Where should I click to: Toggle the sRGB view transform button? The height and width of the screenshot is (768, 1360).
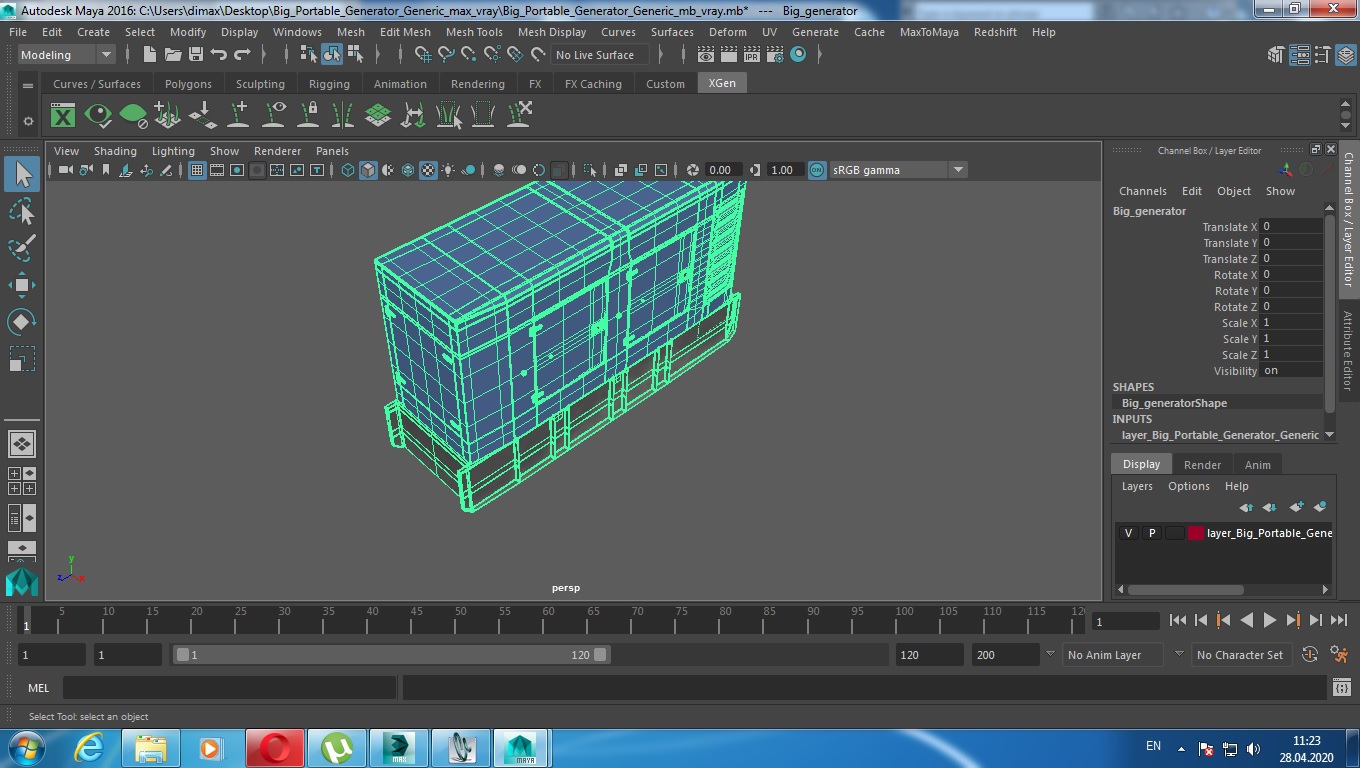pos(817,170)
